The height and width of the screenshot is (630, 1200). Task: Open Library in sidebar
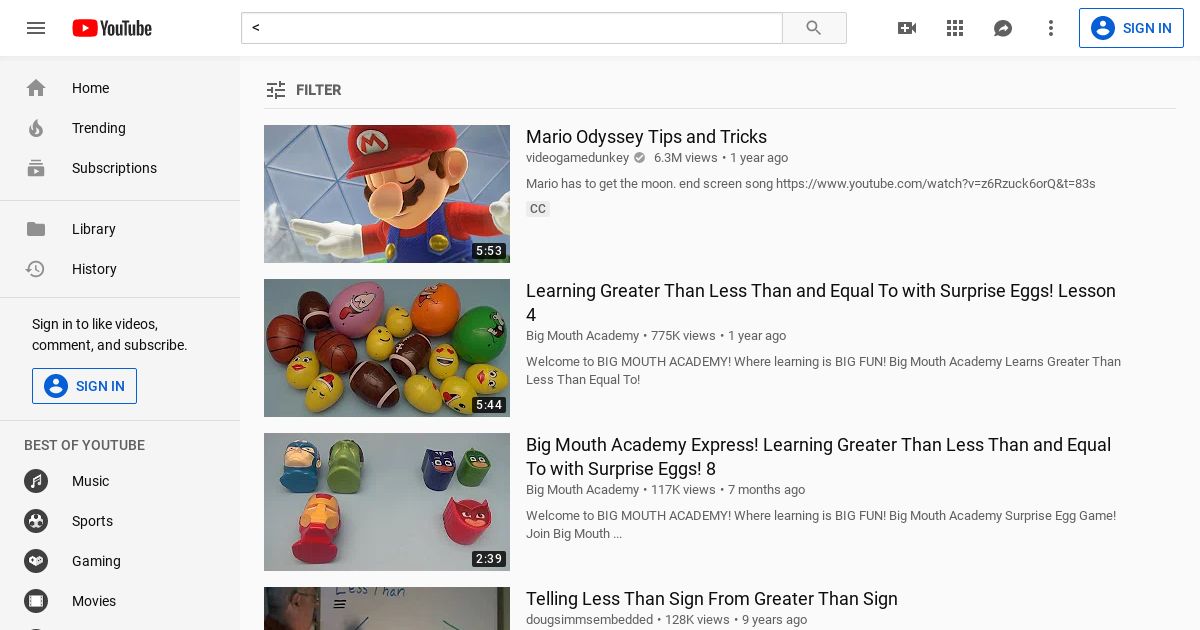pyautogui.click(x=120, y=229)
